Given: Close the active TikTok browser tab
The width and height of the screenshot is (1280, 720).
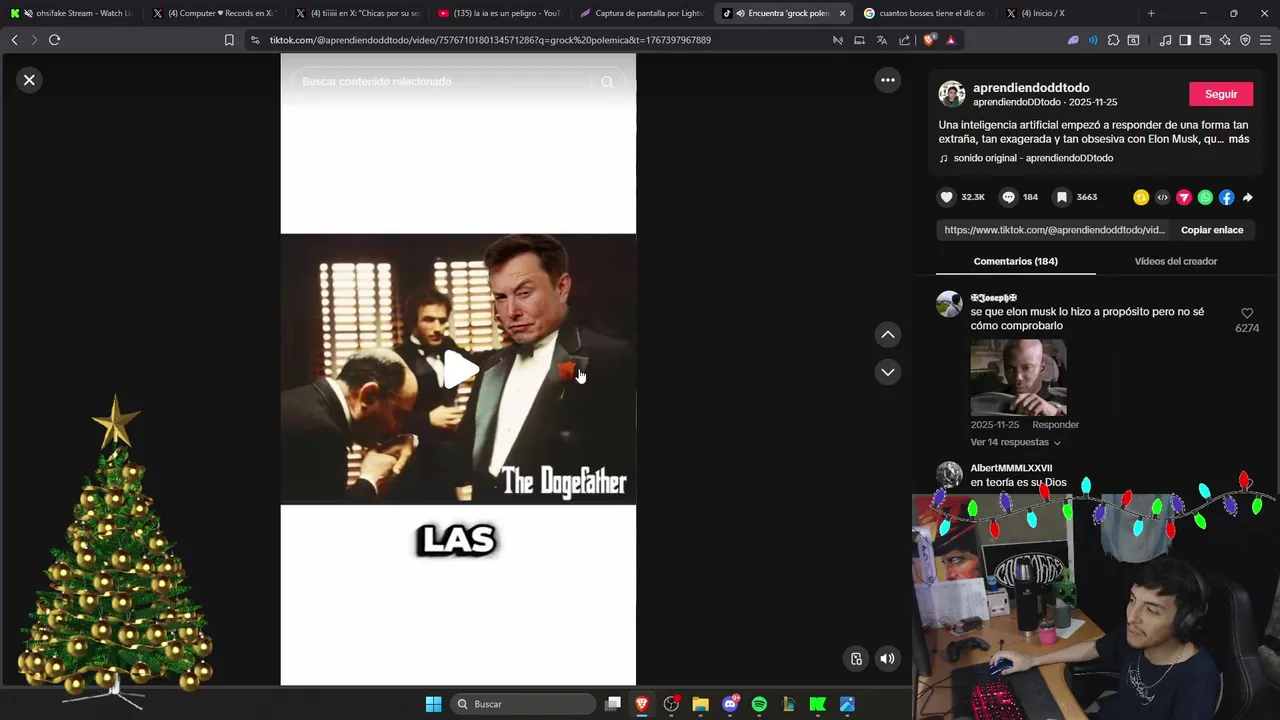Looking at the screenshot, I should (842, 13).
